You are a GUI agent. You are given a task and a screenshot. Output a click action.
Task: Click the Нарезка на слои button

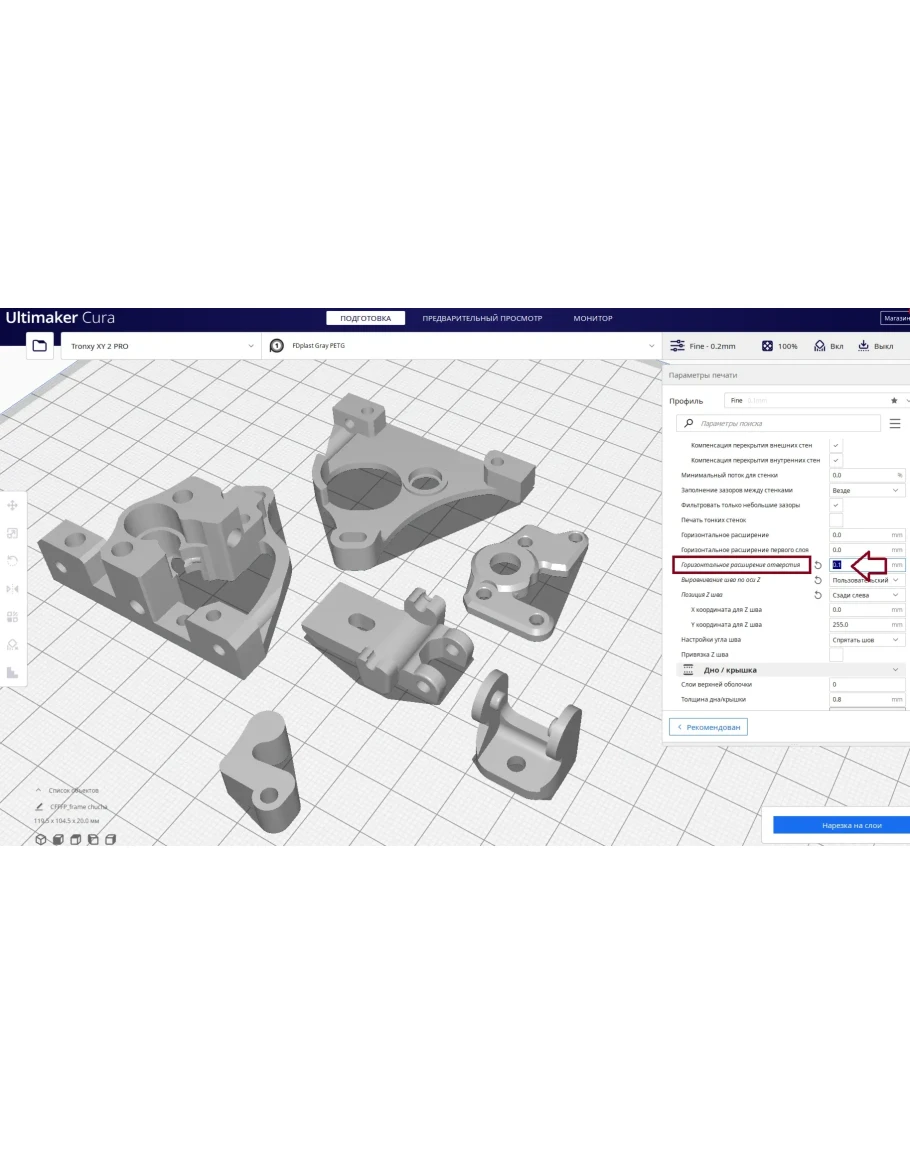pos(840,825)
